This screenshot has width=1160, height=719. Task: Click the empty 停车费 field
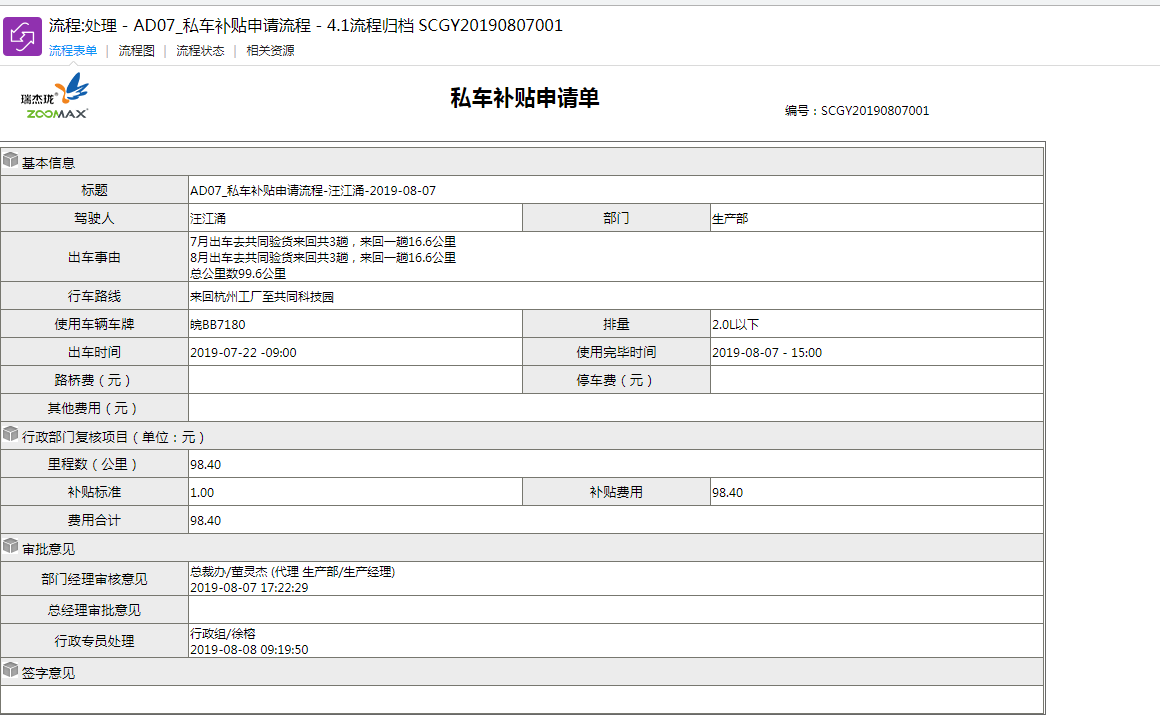(x=876, y=380)
